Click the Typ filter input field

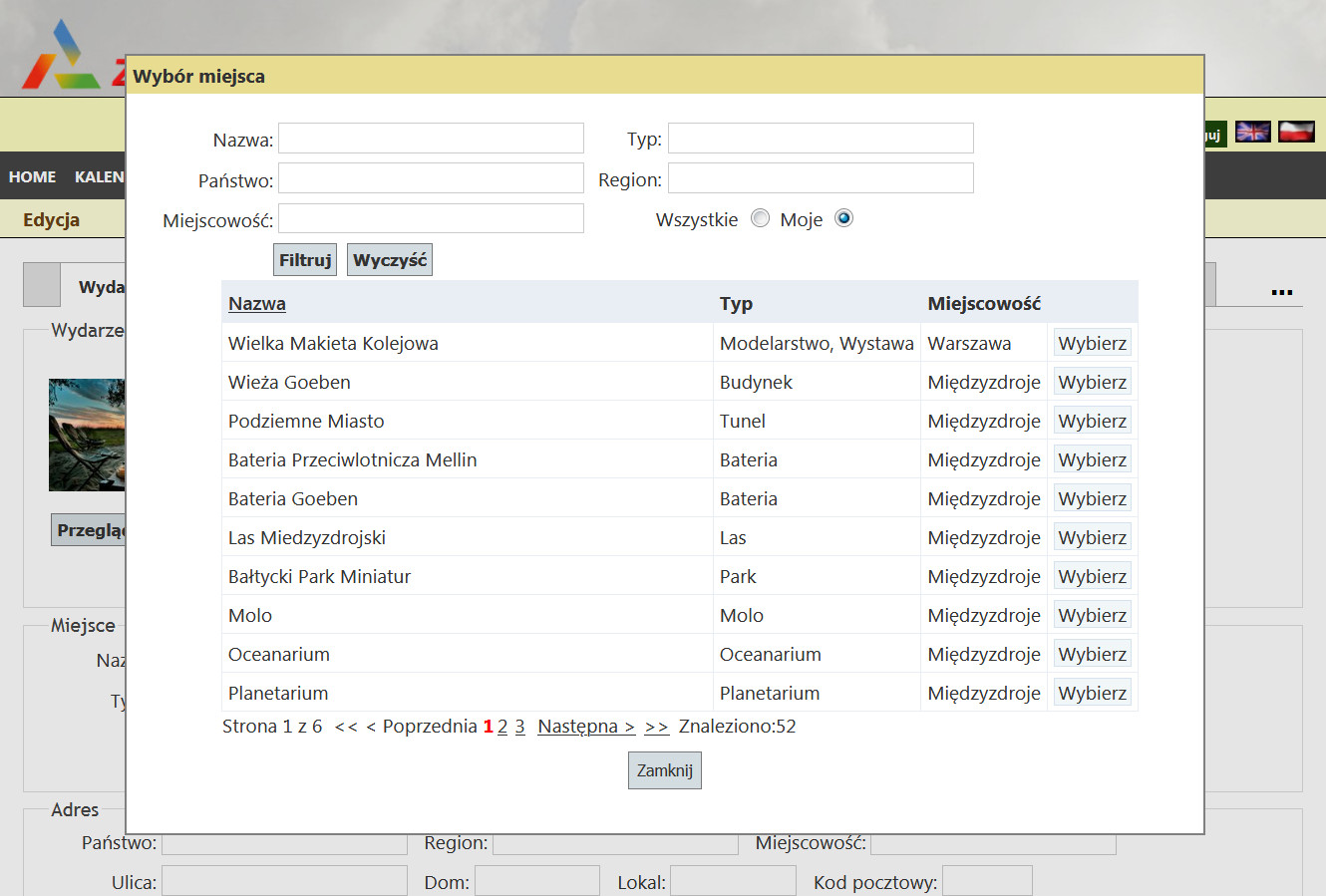tap(821, 139)
